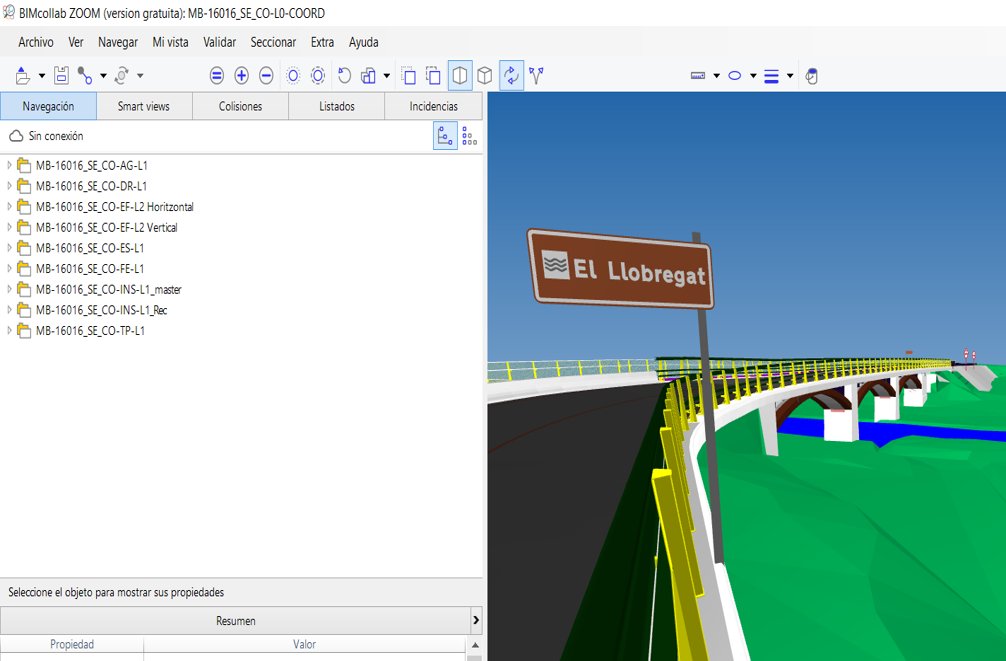Screen dimensions: 1006x661
Task: Toggle the highlighted perspective box view icon
Action: (x=460, y=76)
